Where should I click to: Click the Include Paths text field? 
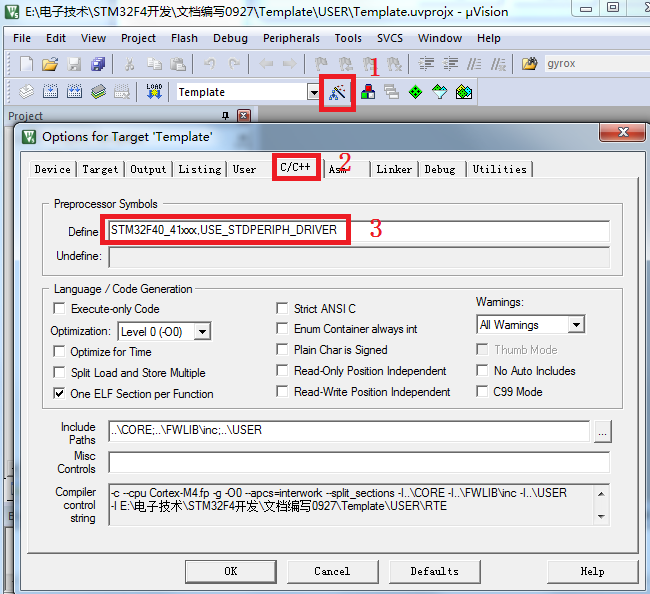point(349,431)
